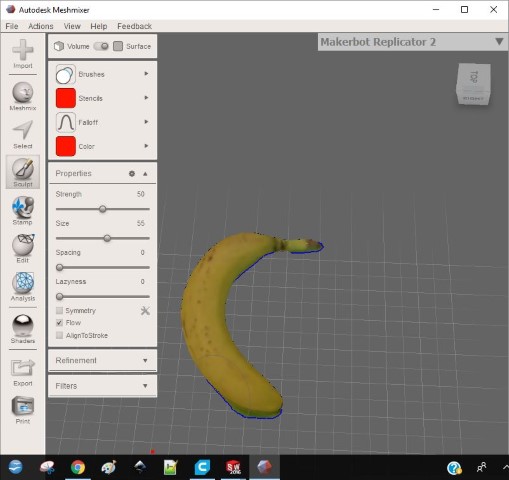Open the View menu

72,26
